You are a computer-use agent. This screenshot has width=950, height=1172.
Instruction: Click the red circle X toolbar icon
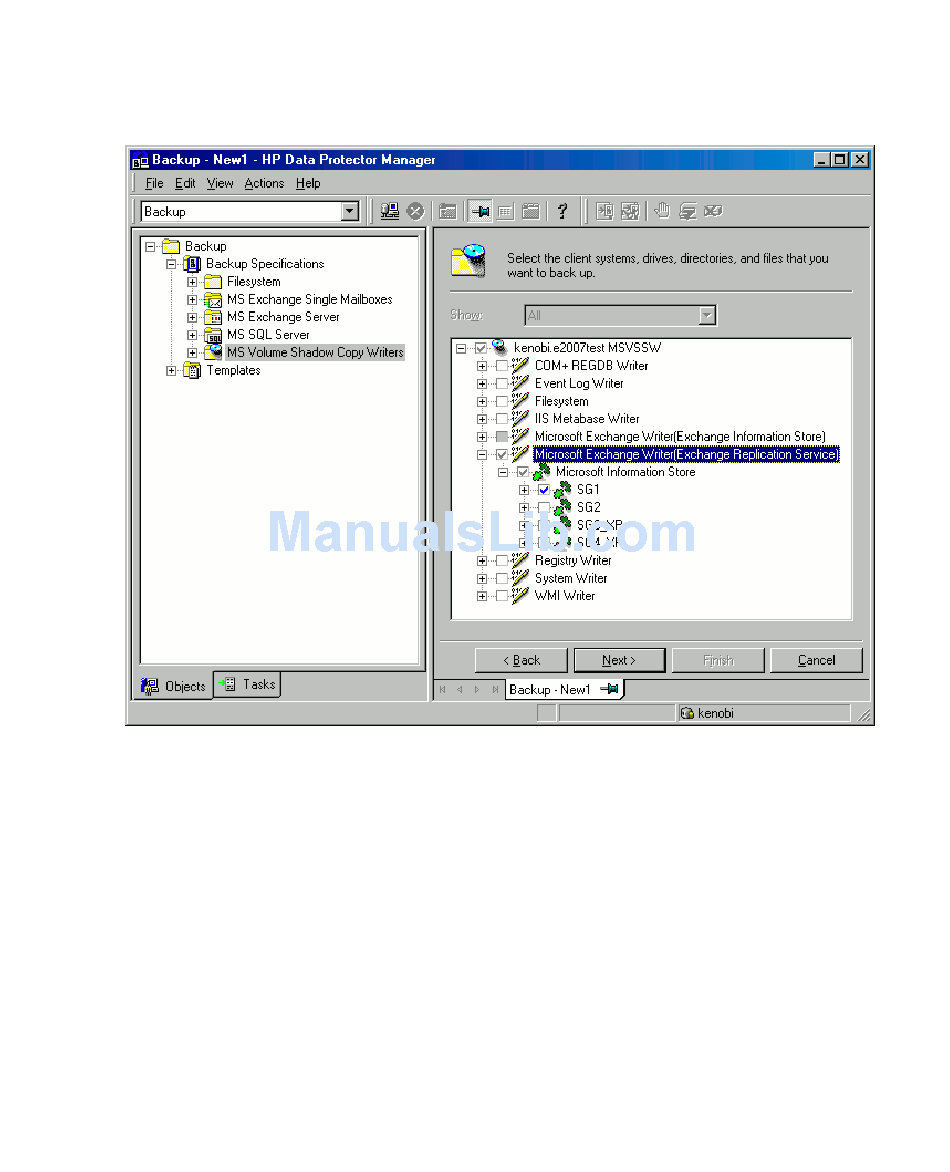pos(416,212)
